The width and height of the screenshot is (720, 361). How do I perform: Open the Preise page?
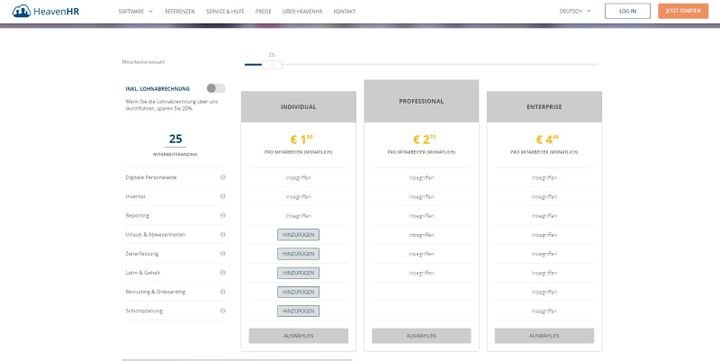(x=263, y=11)
